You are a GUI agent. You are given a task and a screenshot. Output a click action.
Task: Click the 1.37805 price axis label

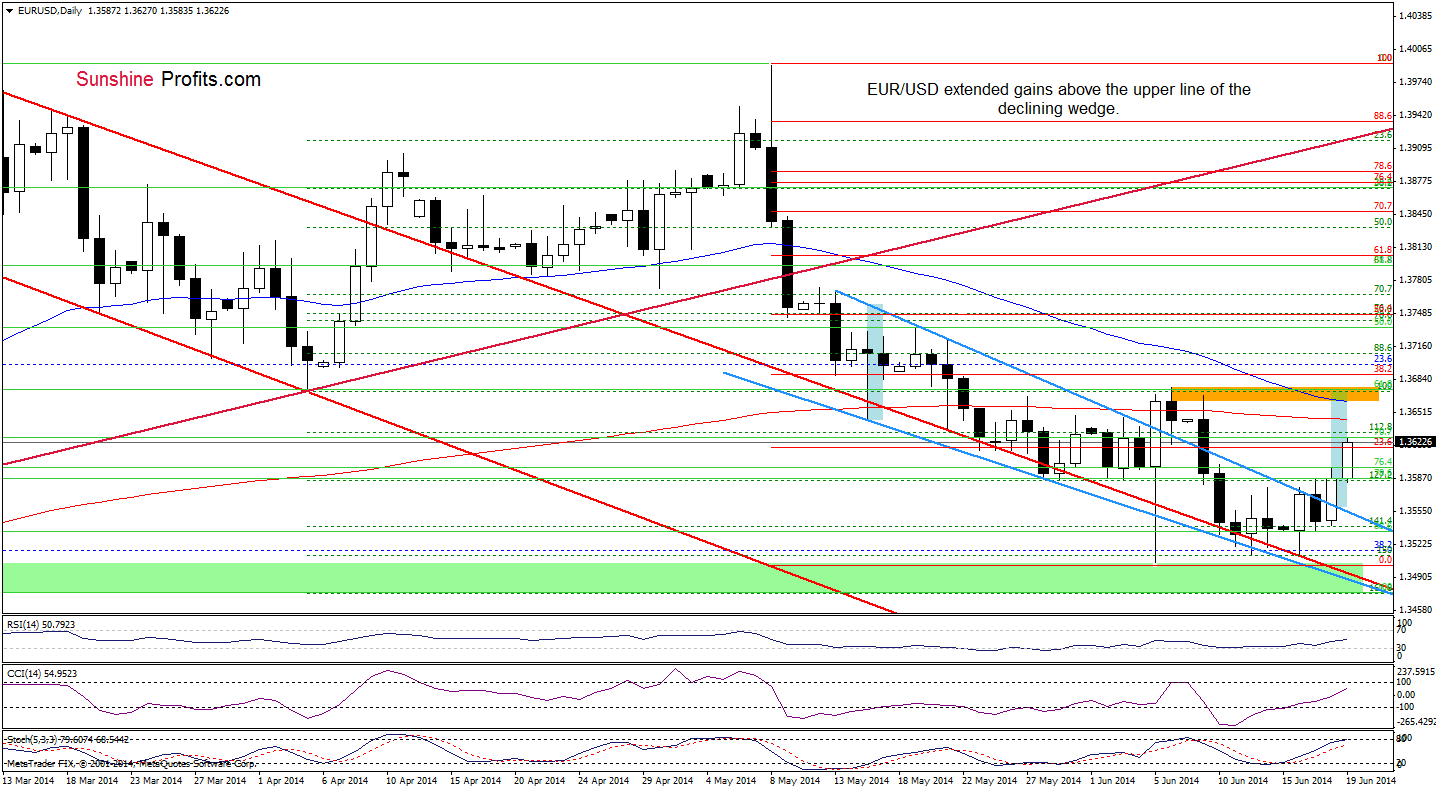click(1415, 280)
